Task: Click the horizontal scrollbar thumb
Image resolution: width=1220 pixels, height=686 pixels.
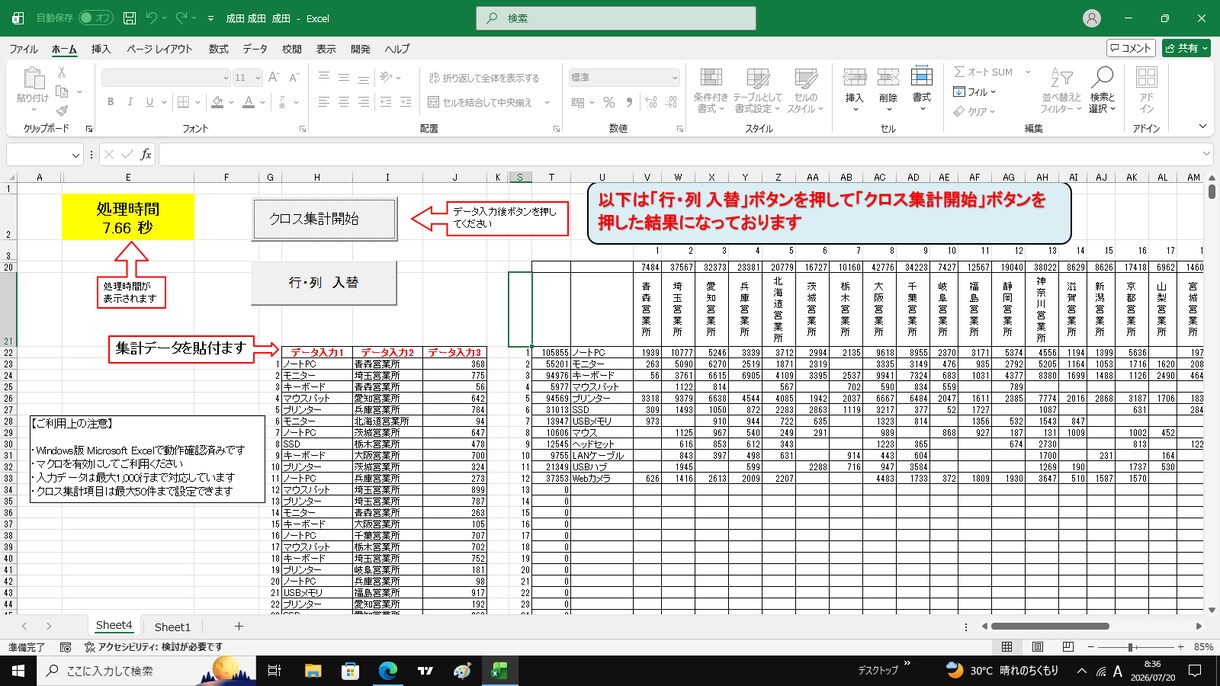Action: tap(1049, 626)
